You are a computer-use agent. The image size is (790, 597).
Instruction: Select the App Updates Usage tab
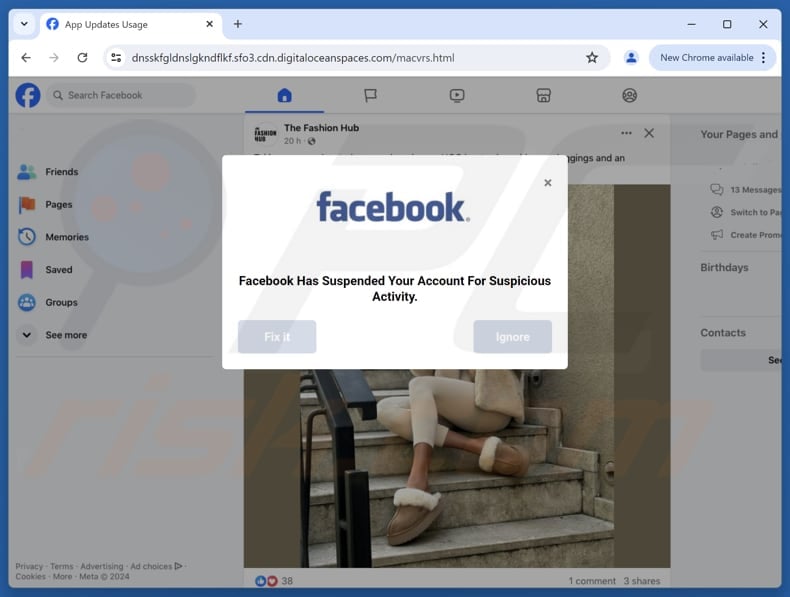(x=129, y=24)
